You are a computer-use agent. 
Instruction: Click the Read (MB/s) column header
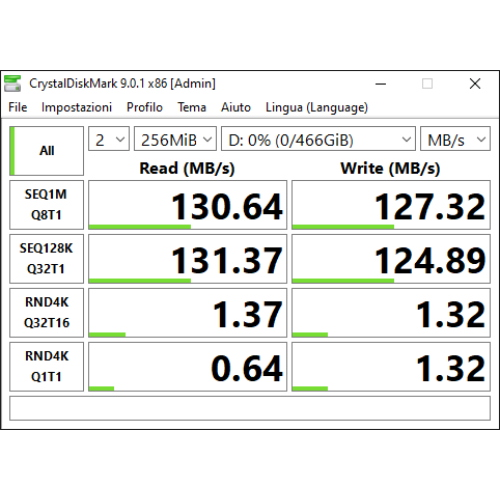[x=187, y=168]
